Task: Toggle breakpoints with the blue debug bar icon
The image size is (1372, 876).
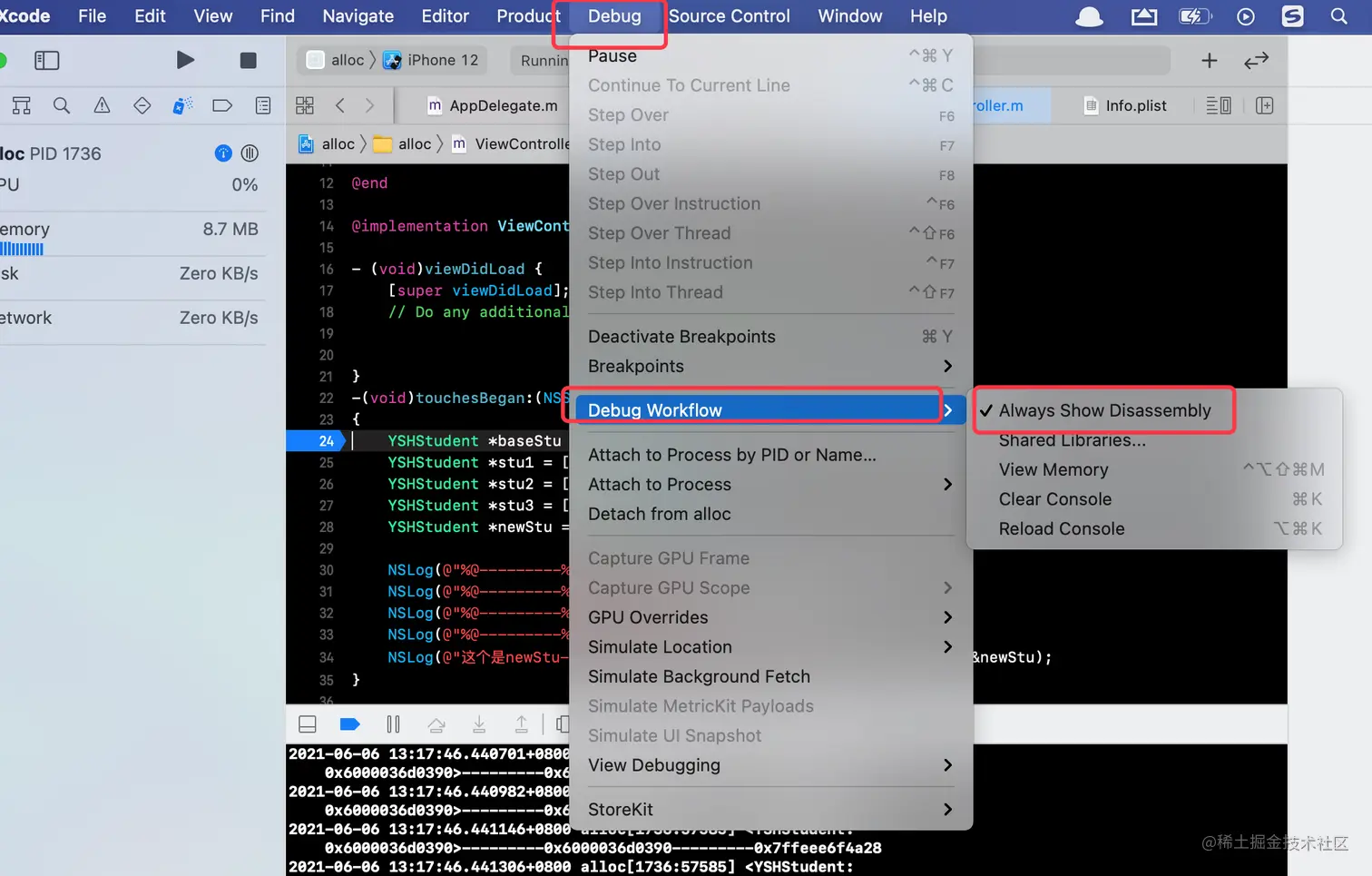Action: [349, 723]
